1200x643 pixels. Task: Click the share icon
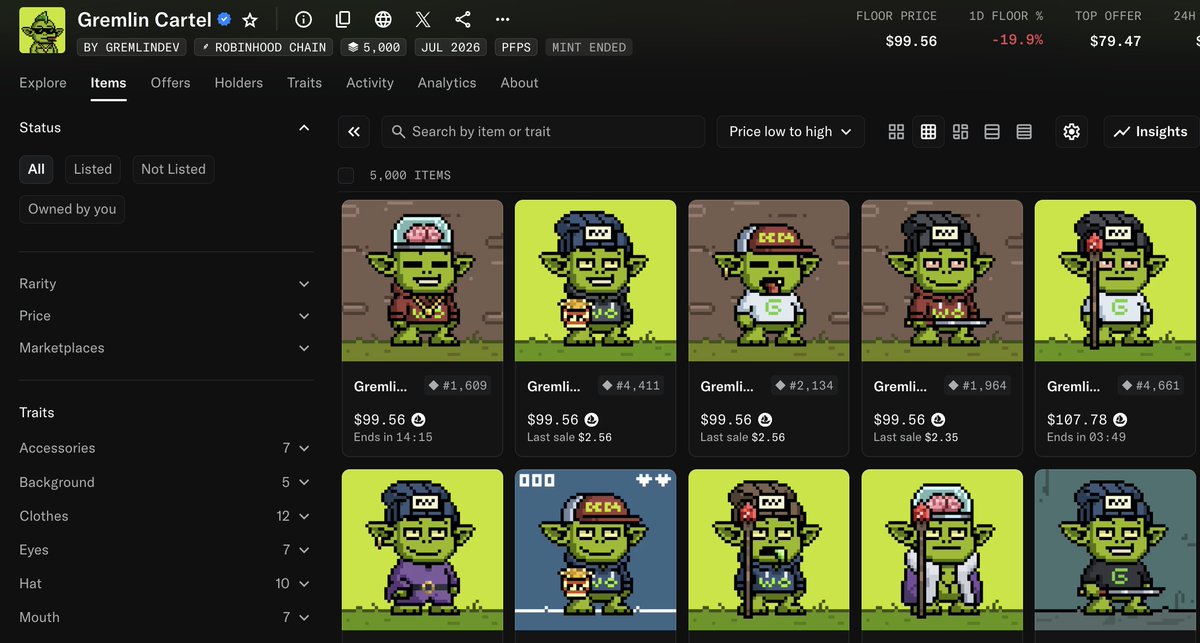click(x=463, y=20)
